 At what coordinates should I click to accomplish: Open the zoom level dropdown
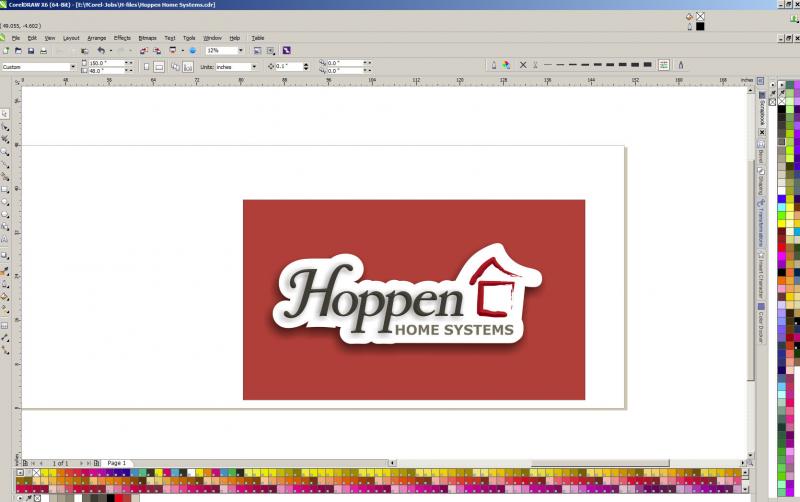coord(241,51)
